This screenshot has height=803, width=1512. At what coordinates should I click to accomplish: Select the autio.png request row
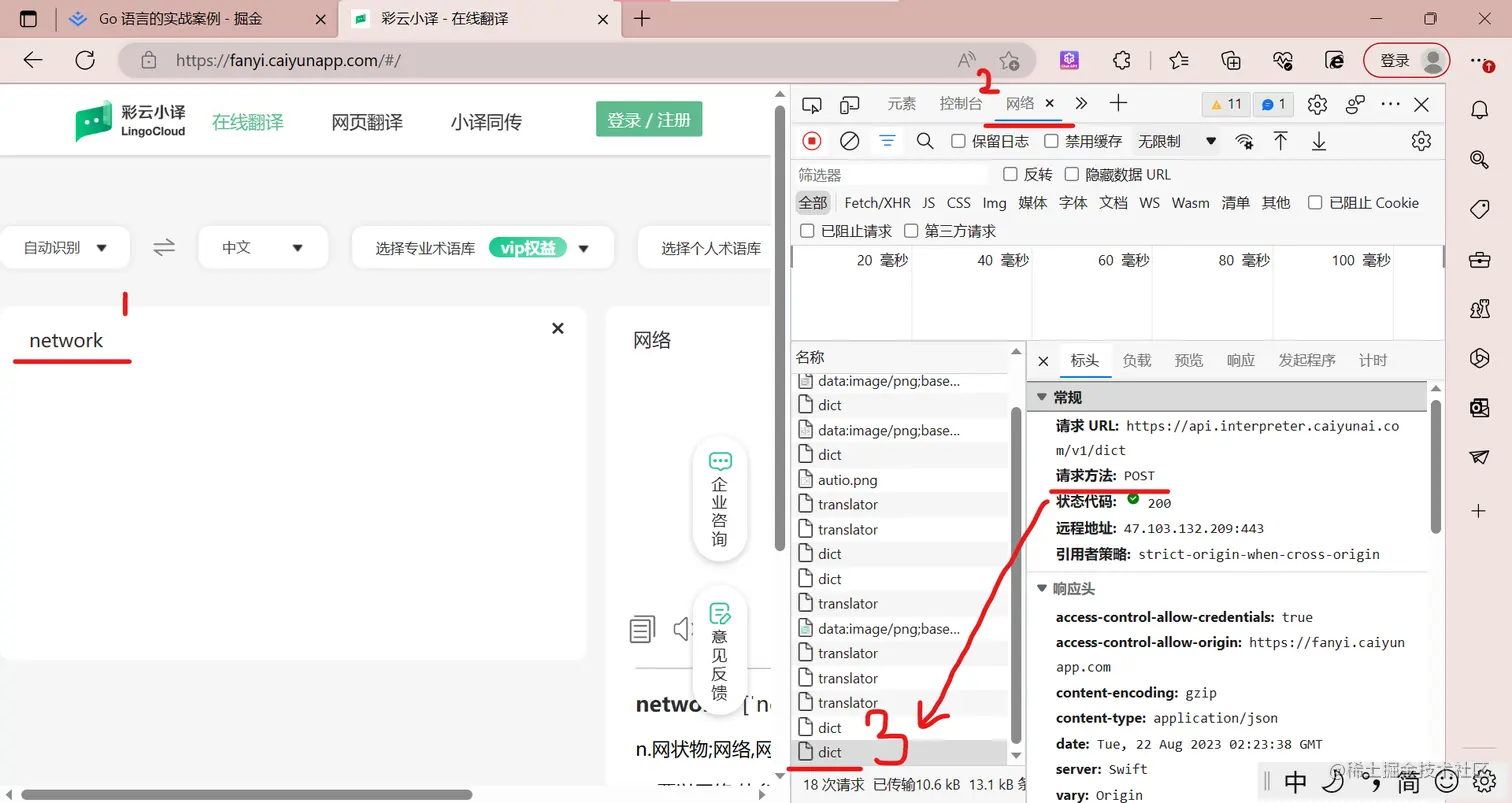(x=901, y=480)
